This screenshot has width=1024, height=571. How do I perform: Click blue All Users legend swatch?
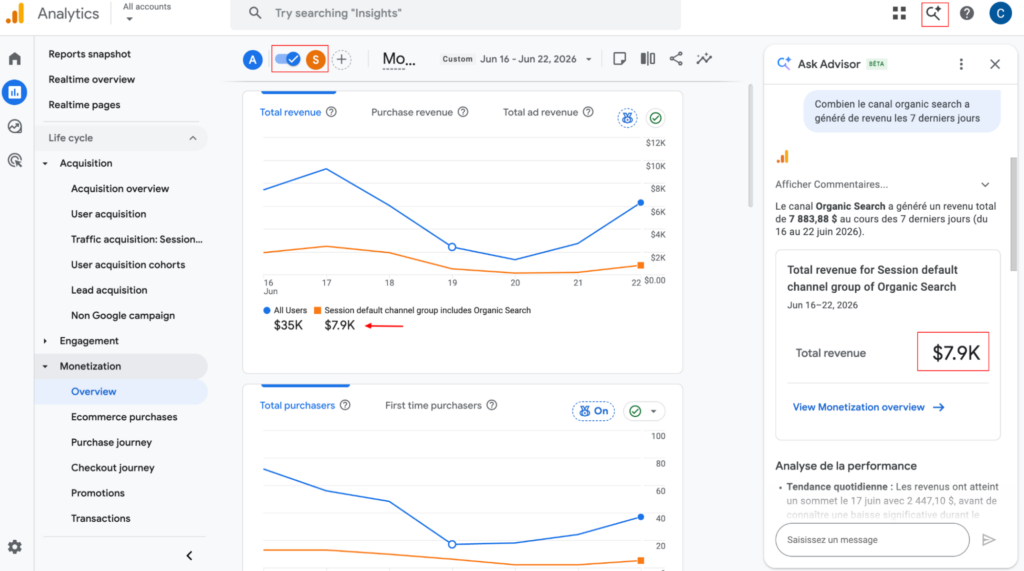tap(266, 310)
